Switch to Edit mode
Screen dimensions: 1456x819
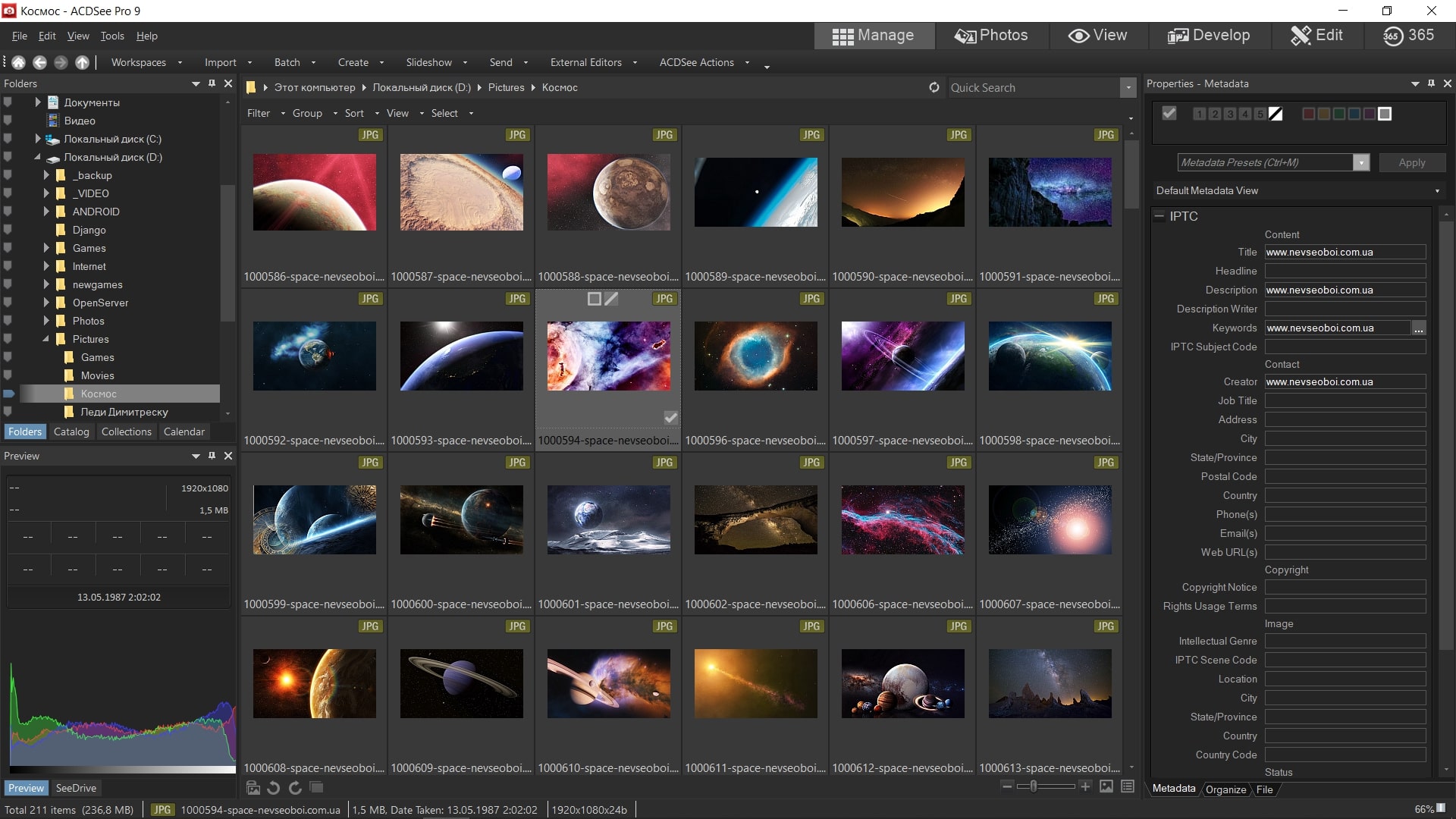click(x=1317, y=36)
